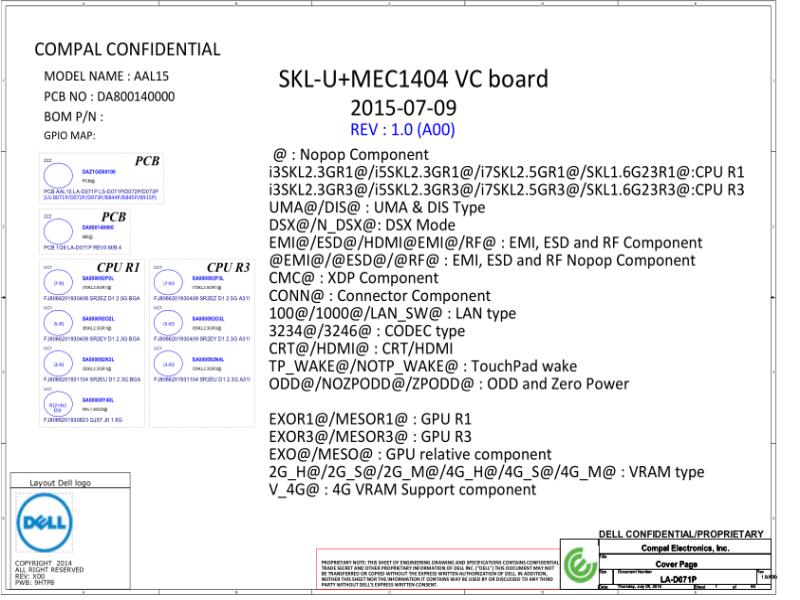Click the bottom circle symbol under CPU R1
Viewport: 800px width, 600px height.
pyautogui.click(x=59, y=405)
